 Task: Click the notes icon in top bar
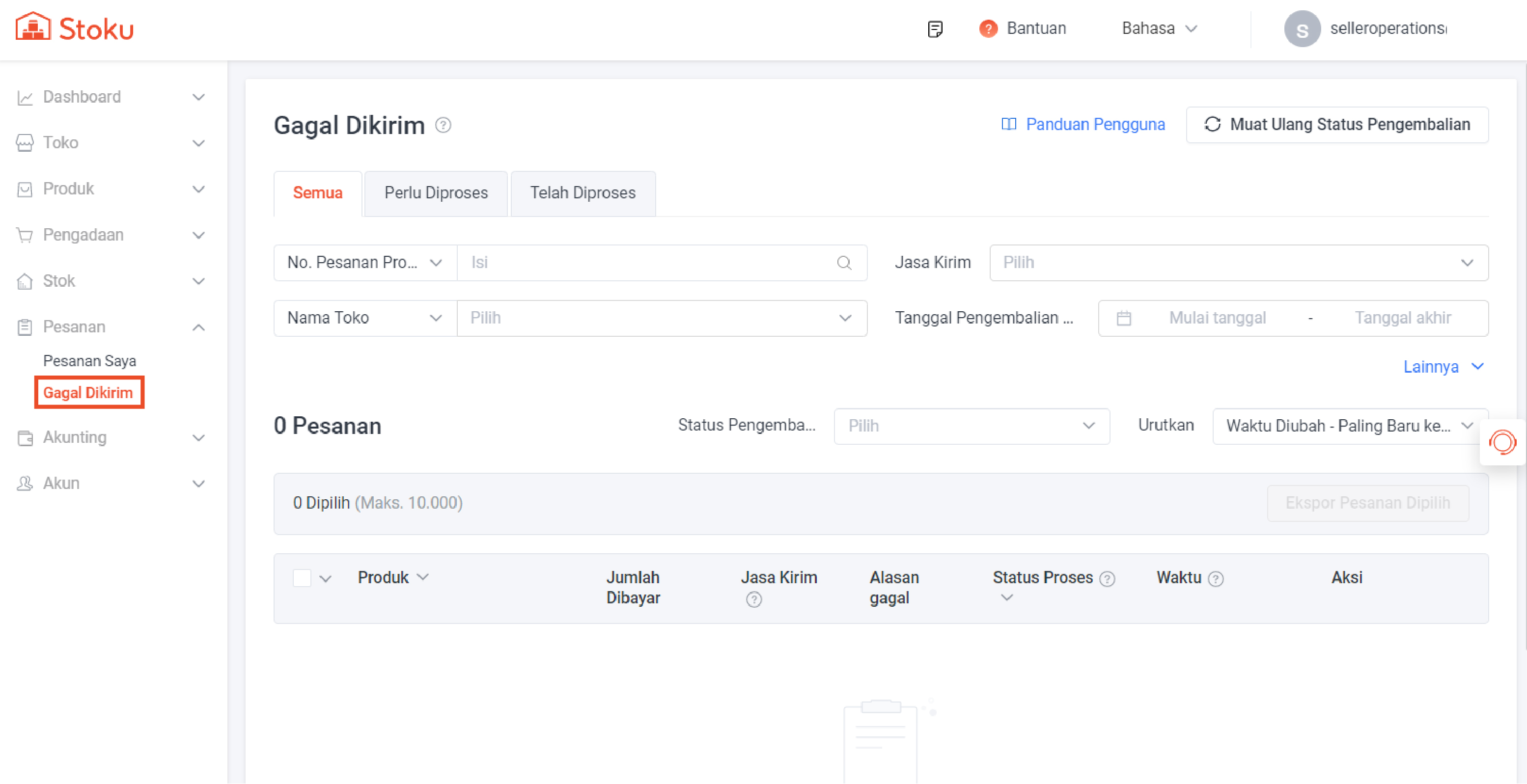(935, 28)
